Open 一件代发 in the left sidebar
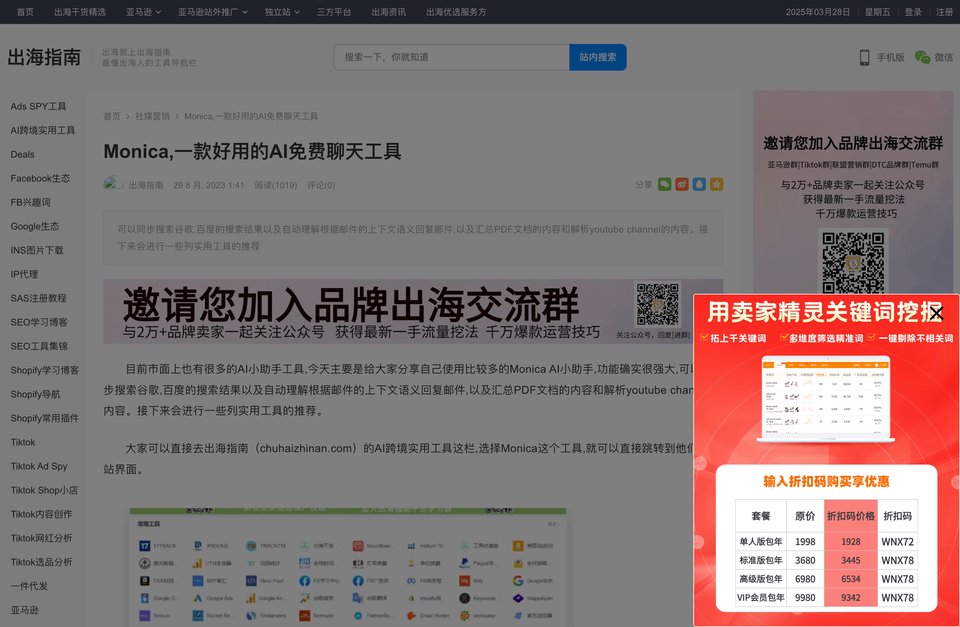 point(29,585)
